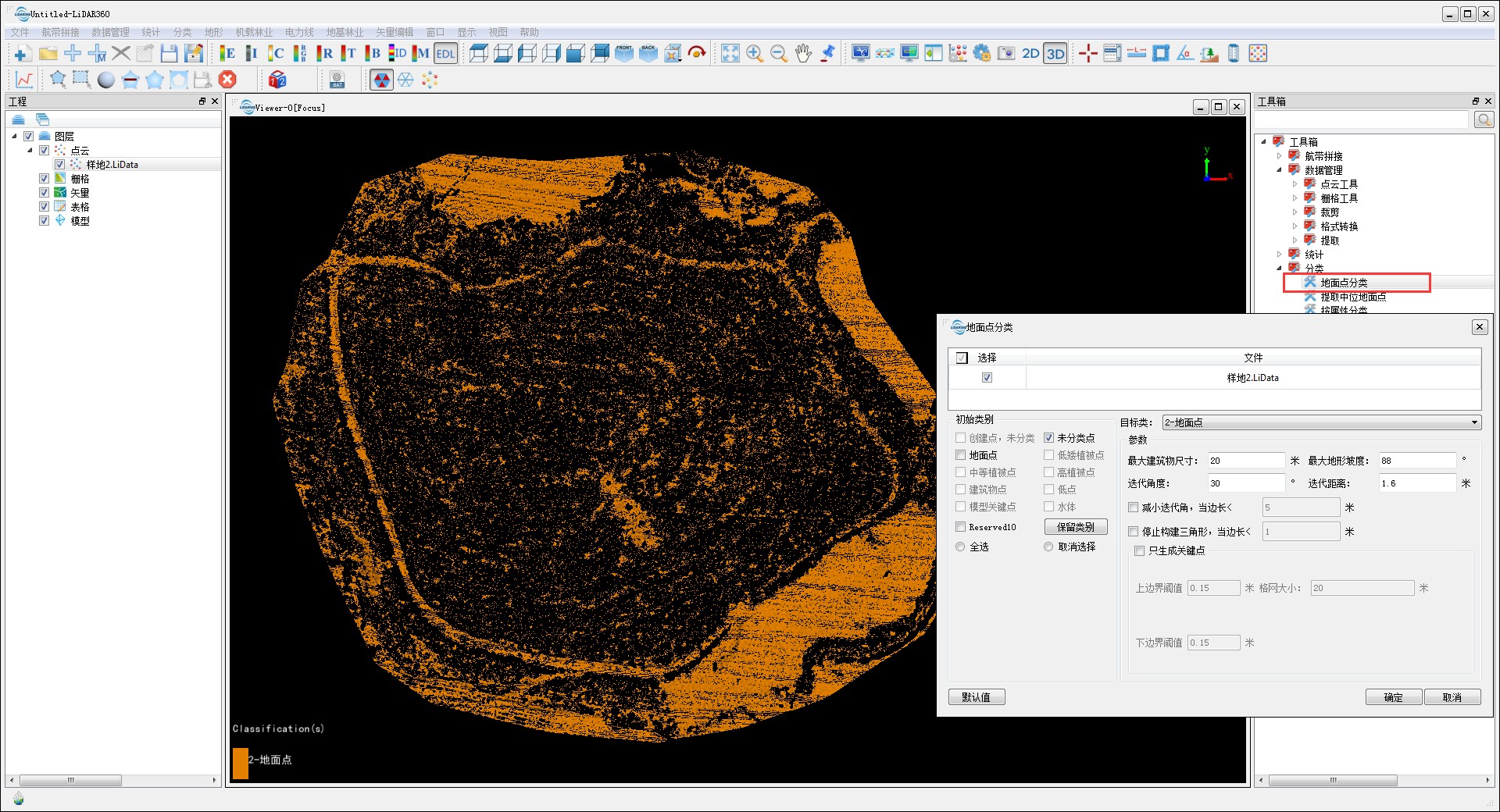Click the red rotate arrow icon
1500x812 pixels.
pyautogui.click(x=697, y=53)
